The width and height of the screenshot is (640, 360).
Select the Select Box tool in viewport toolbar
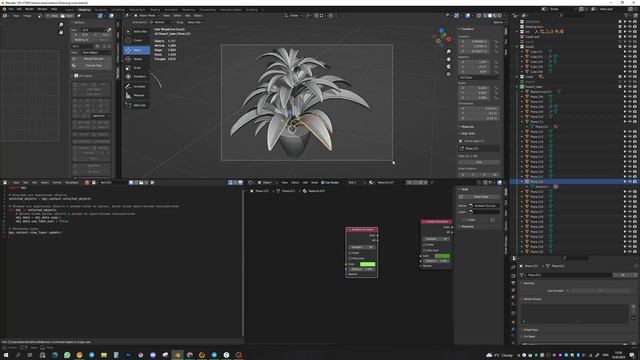136,31
